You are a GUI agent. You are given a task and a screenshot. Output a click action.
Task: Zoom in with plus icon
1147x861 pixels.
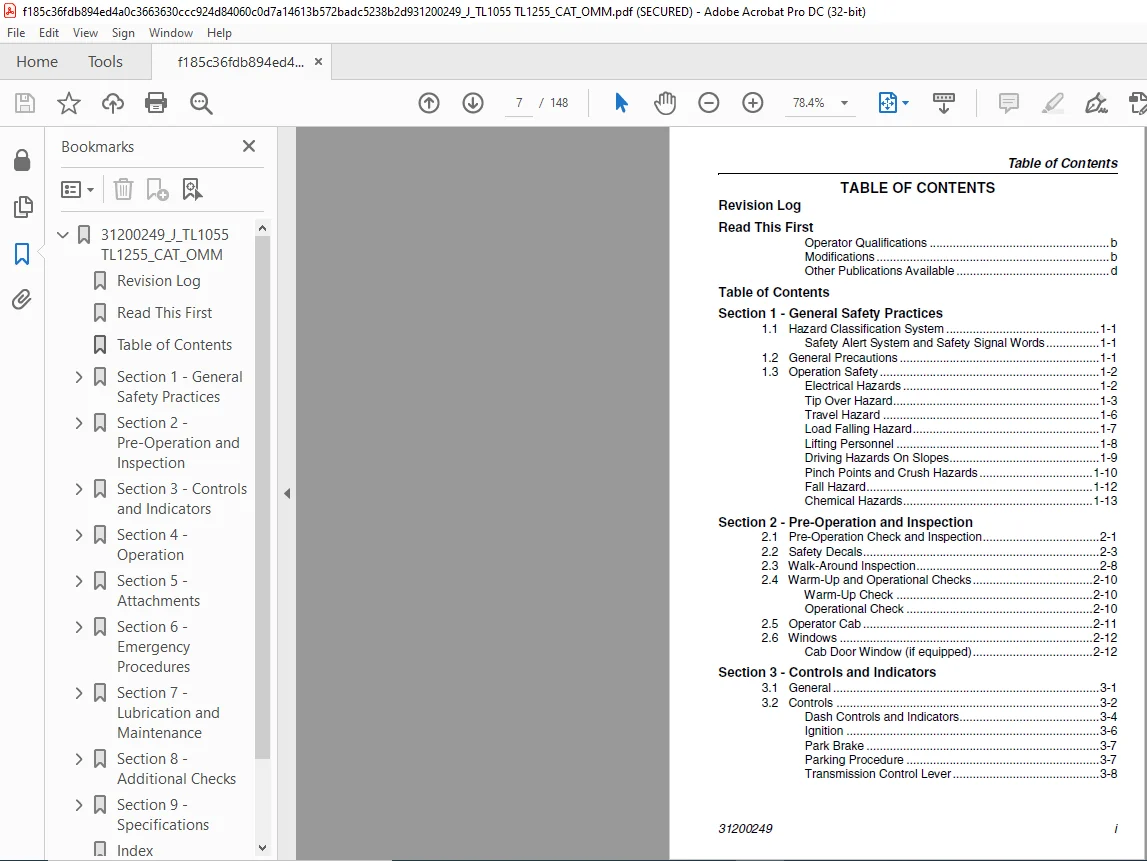click(753, 103)
